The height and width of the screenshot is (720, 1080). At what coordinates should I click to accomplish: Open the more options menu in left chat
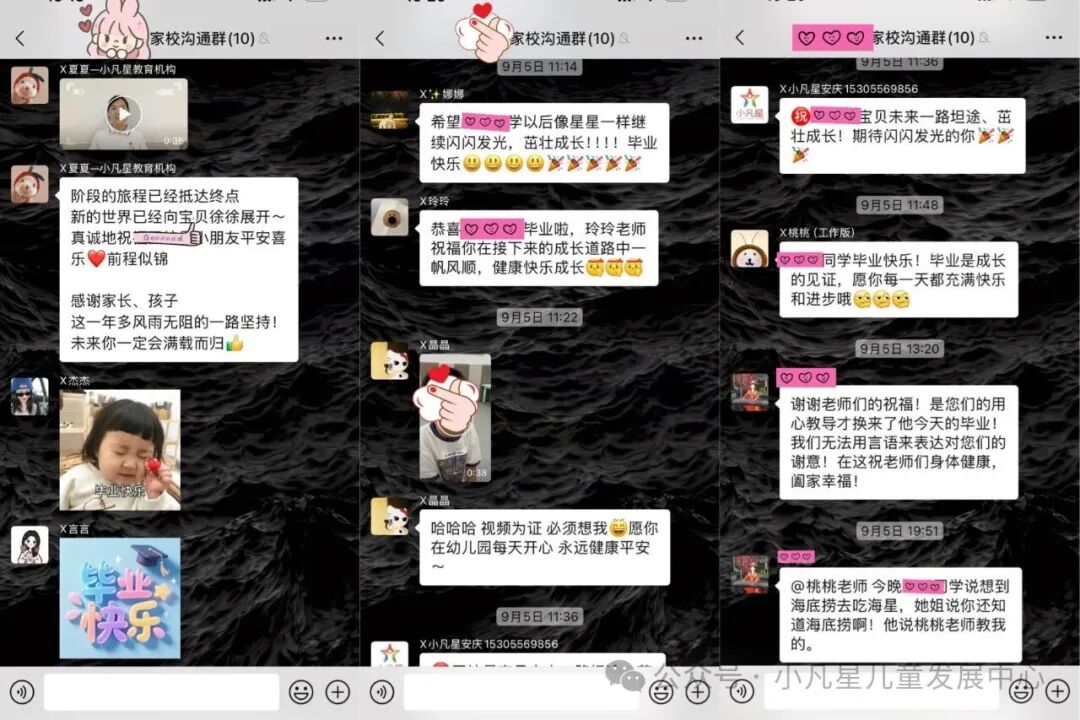334,38
